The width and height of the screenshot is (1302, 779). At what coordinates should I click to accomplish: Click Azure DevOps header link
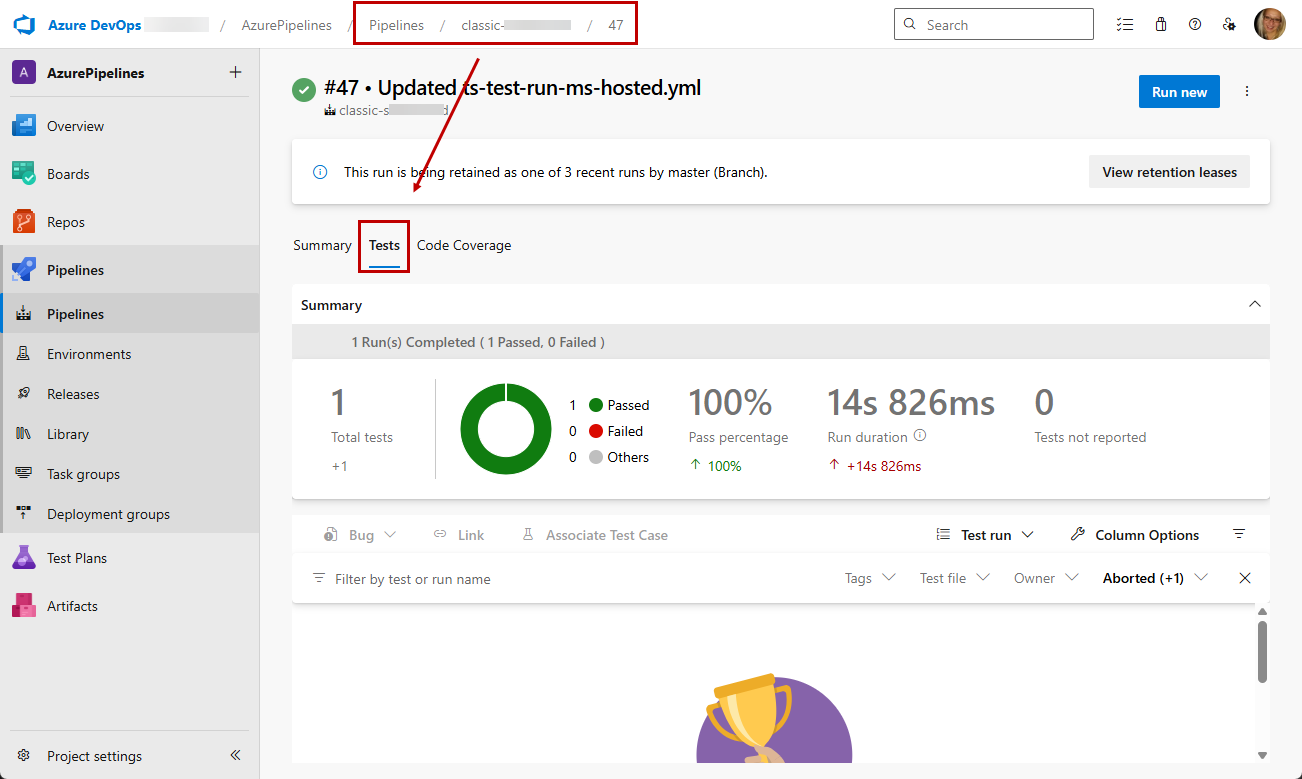(94, 25)
